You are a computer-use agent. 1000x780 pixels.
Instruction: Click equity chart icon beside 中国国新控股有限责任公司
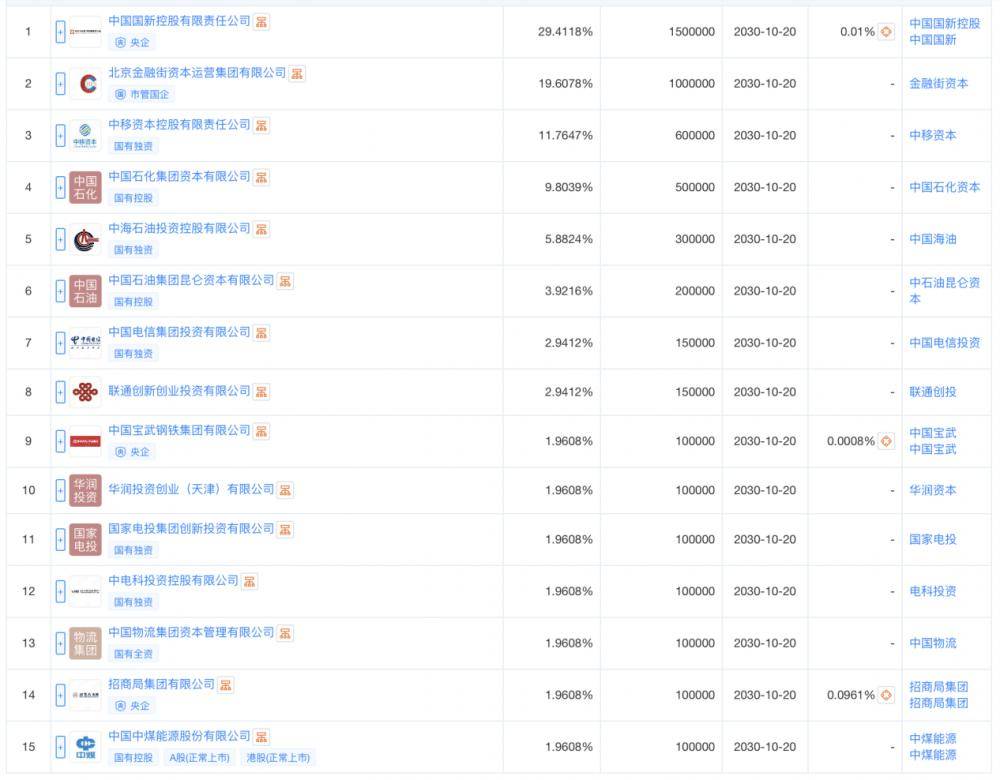pyautogui.click(x=262, y=21)
